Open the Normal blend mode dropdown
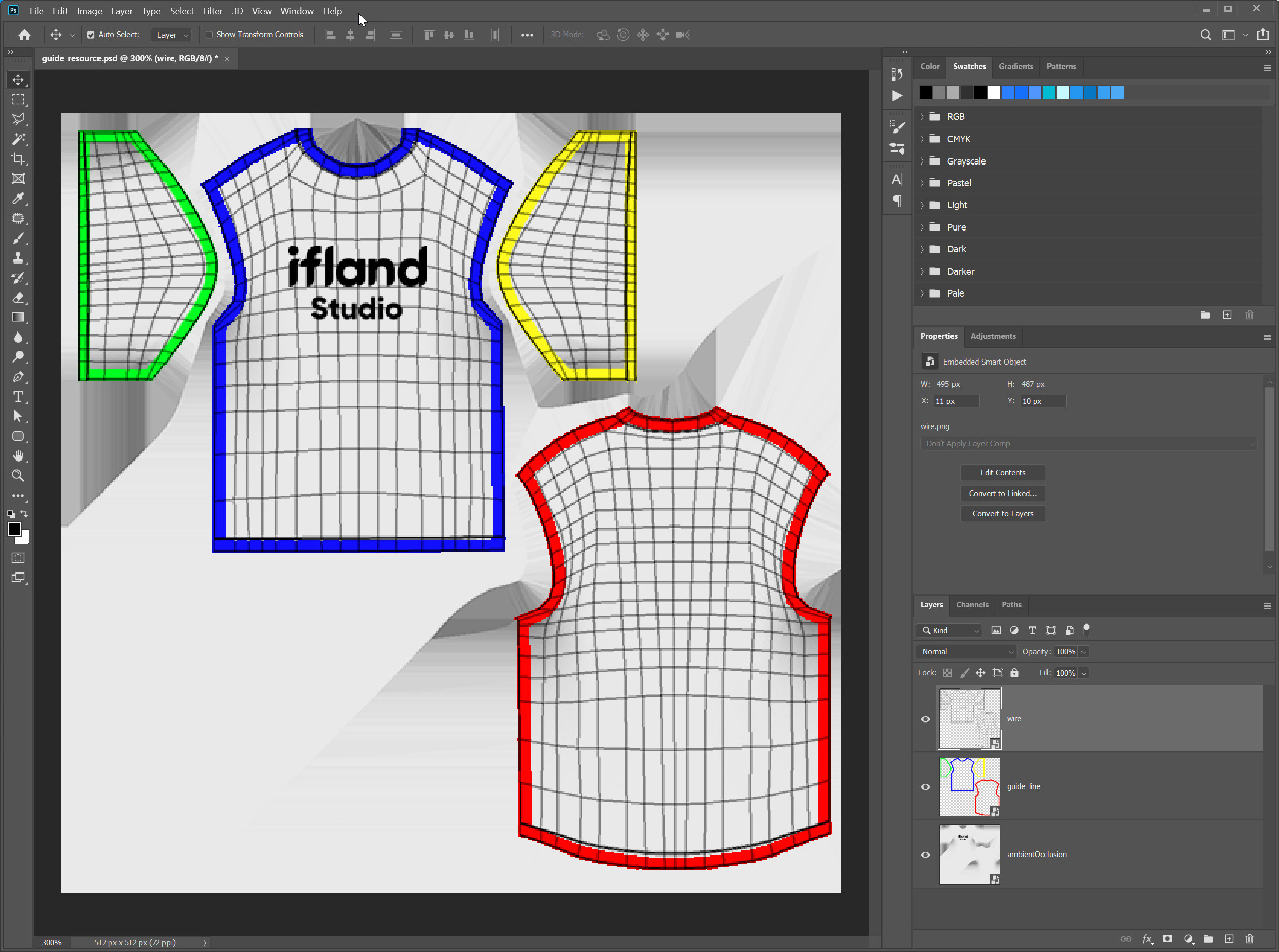Image resolution: width=1279 pixels, height=952 pixels. (x=966, y=652)
